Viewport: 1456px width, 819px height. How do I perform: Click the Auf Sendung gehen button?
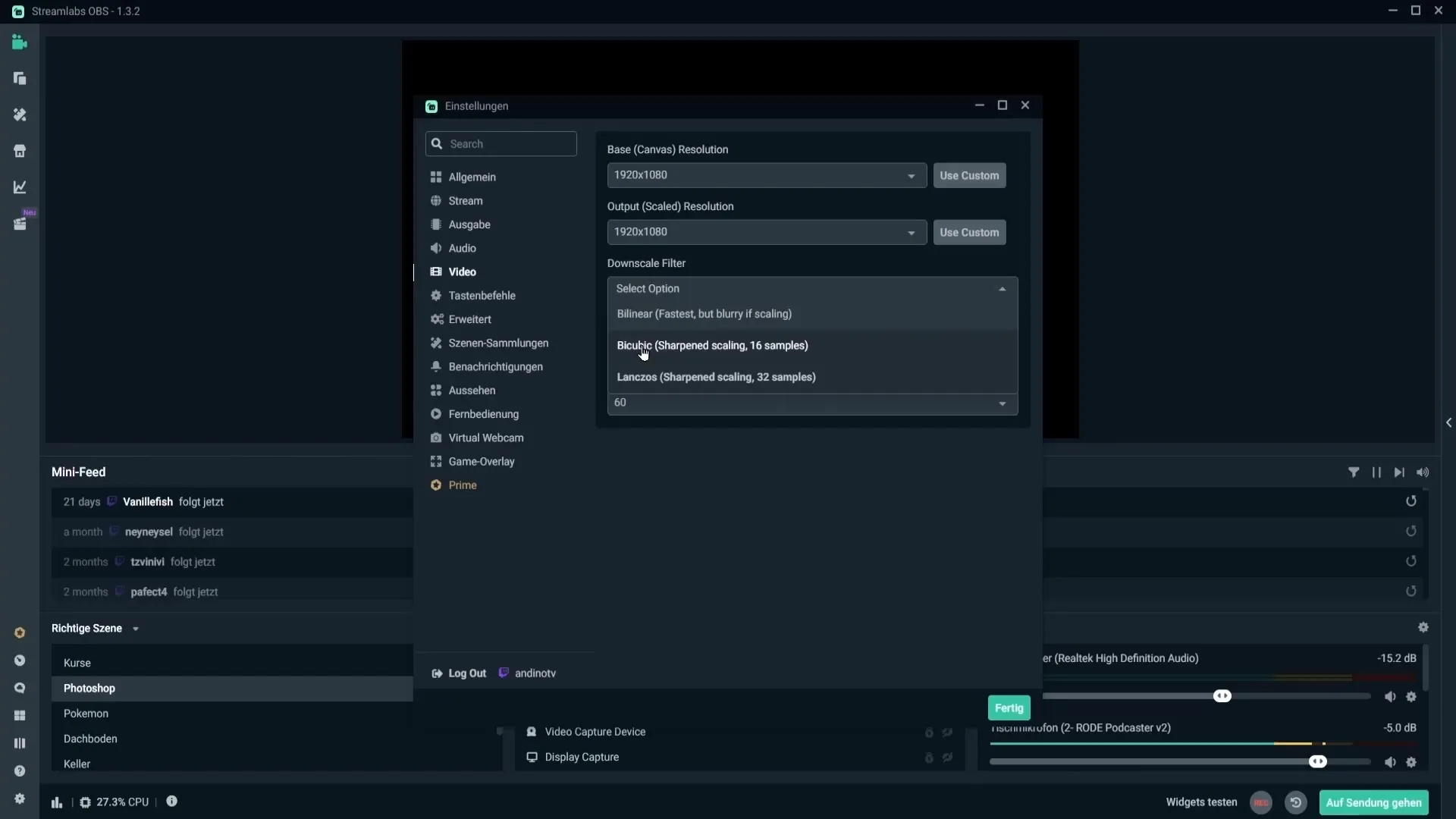pos(1373,802)
